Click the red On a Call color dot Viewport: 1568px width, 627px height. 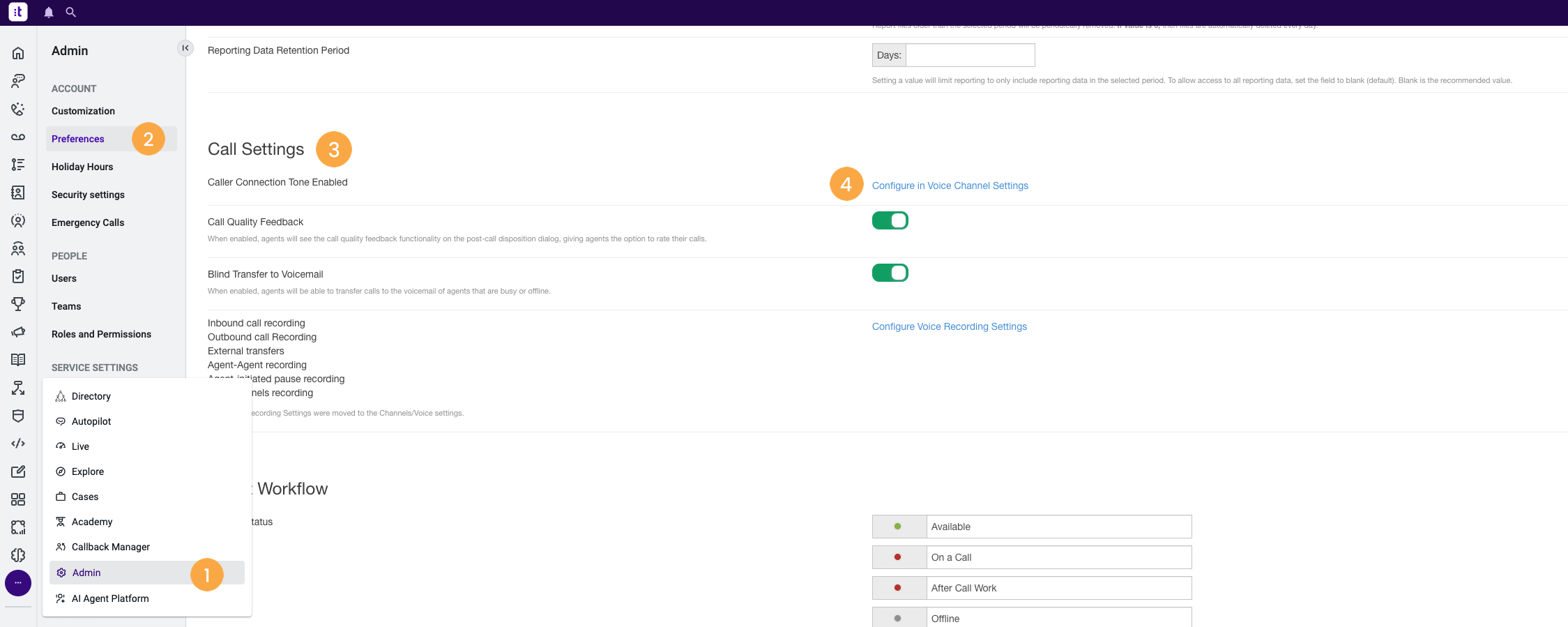[897, 557]
